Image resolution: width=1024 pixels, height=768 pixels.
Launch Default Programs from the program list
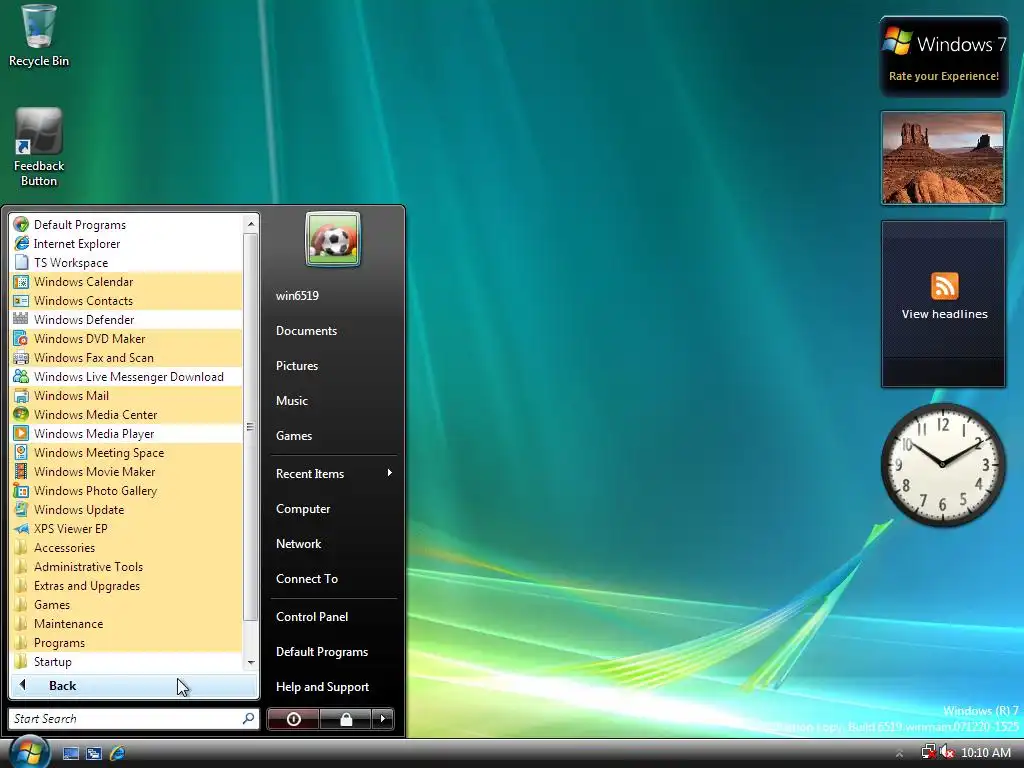pyautogui.click(x=127, y=225)
